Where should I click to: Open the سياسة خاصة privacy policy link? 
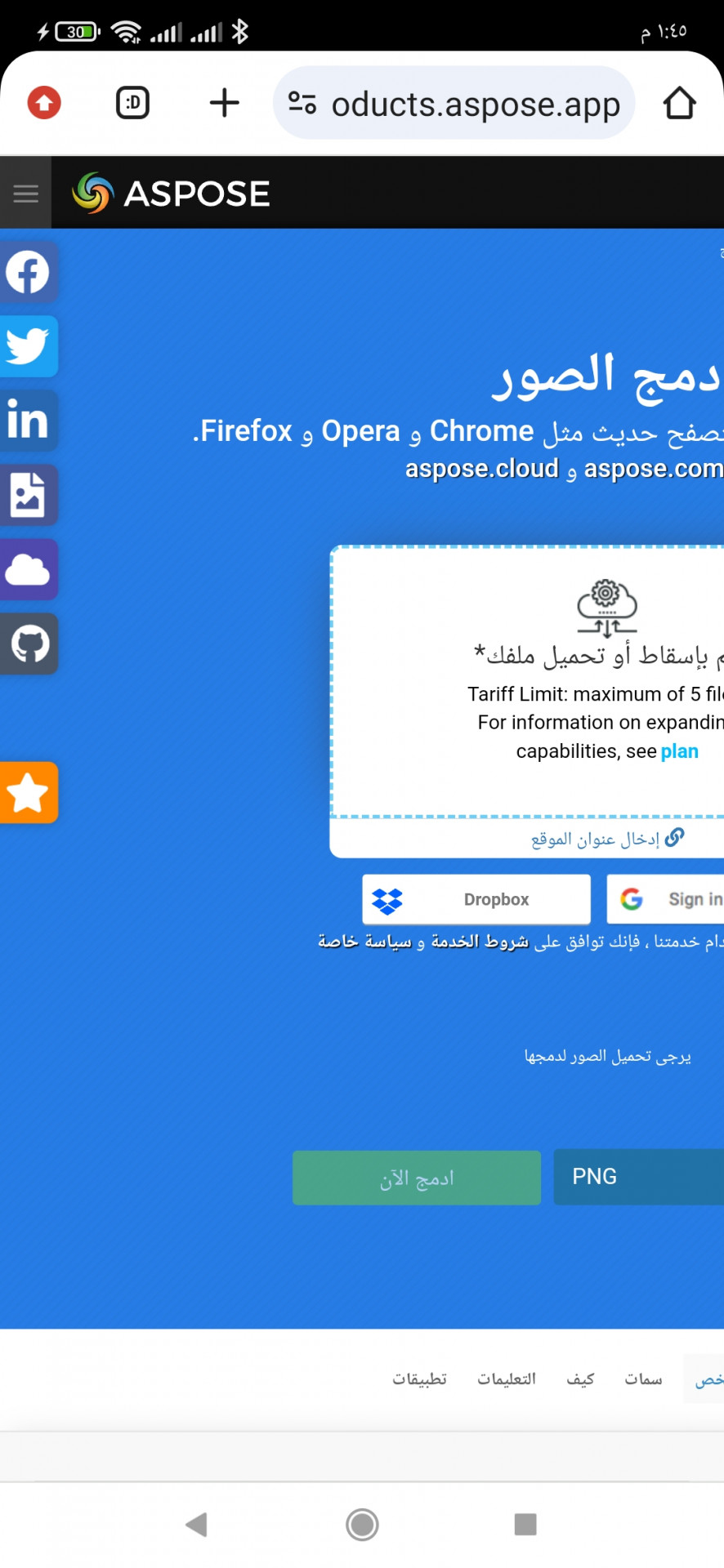click(365, 942)
